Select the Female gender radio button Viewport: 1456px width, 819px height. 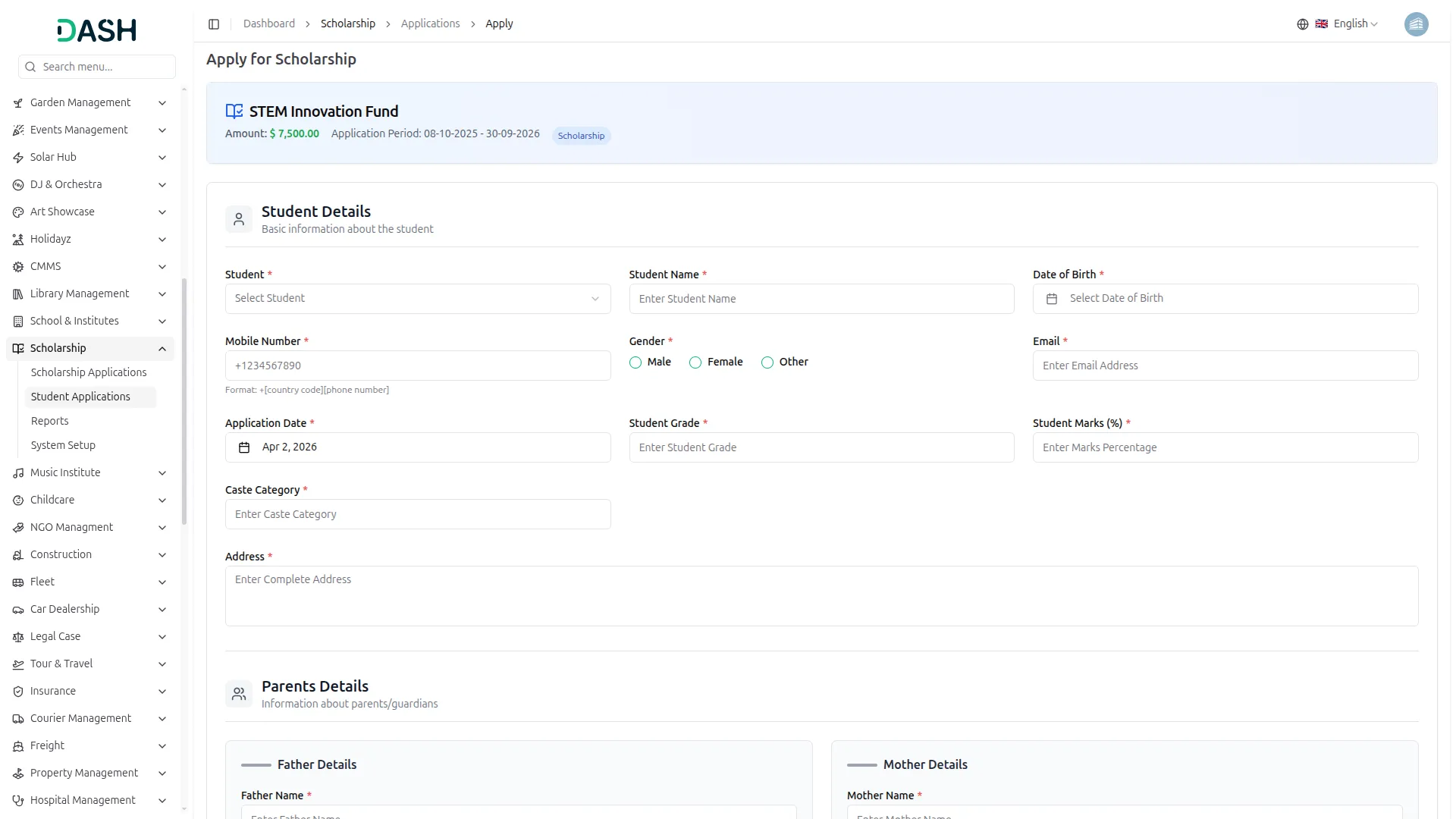click(695, 362)
